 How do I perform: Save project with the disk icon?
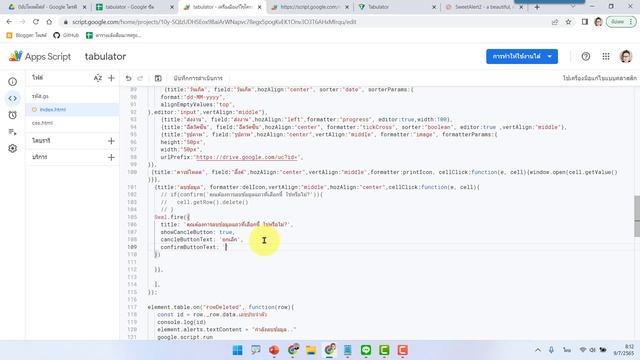(x=158, y=78)
